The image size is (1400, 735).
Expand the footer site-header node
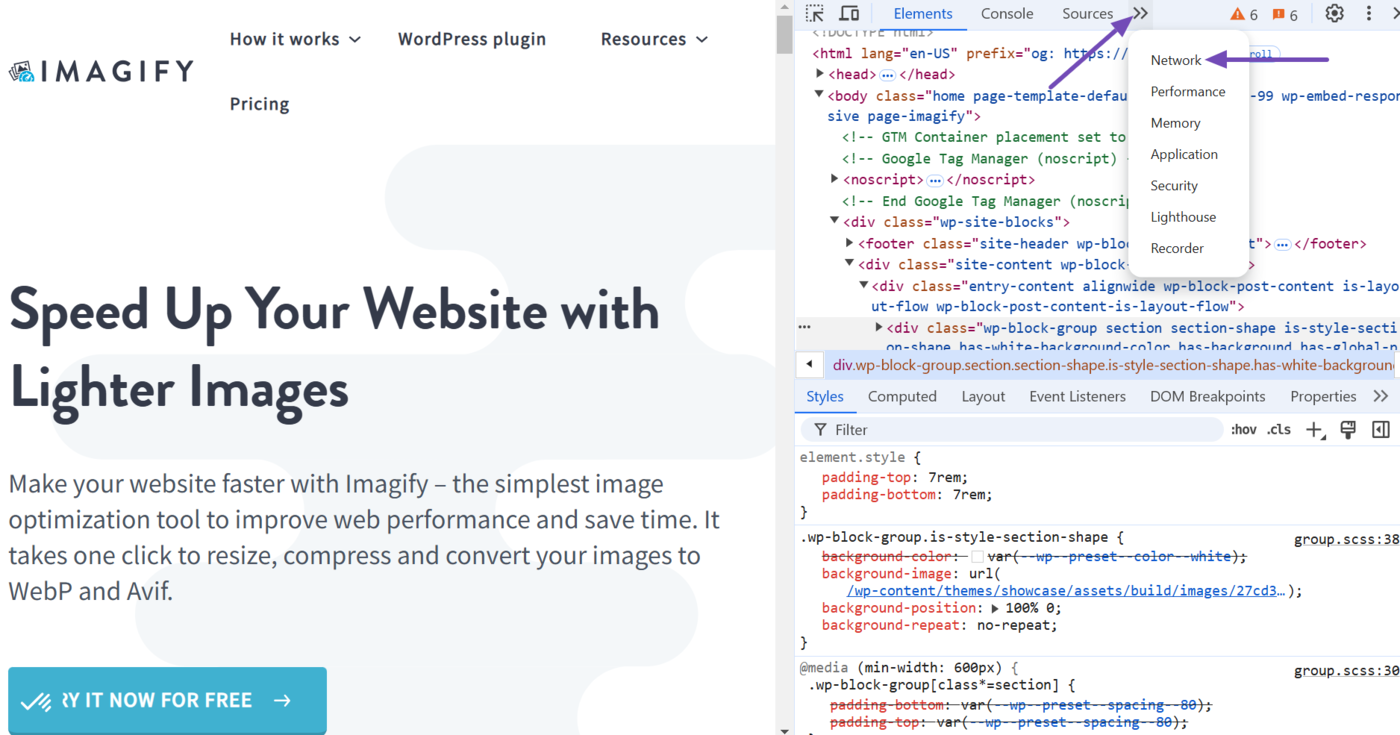(850, 243)
